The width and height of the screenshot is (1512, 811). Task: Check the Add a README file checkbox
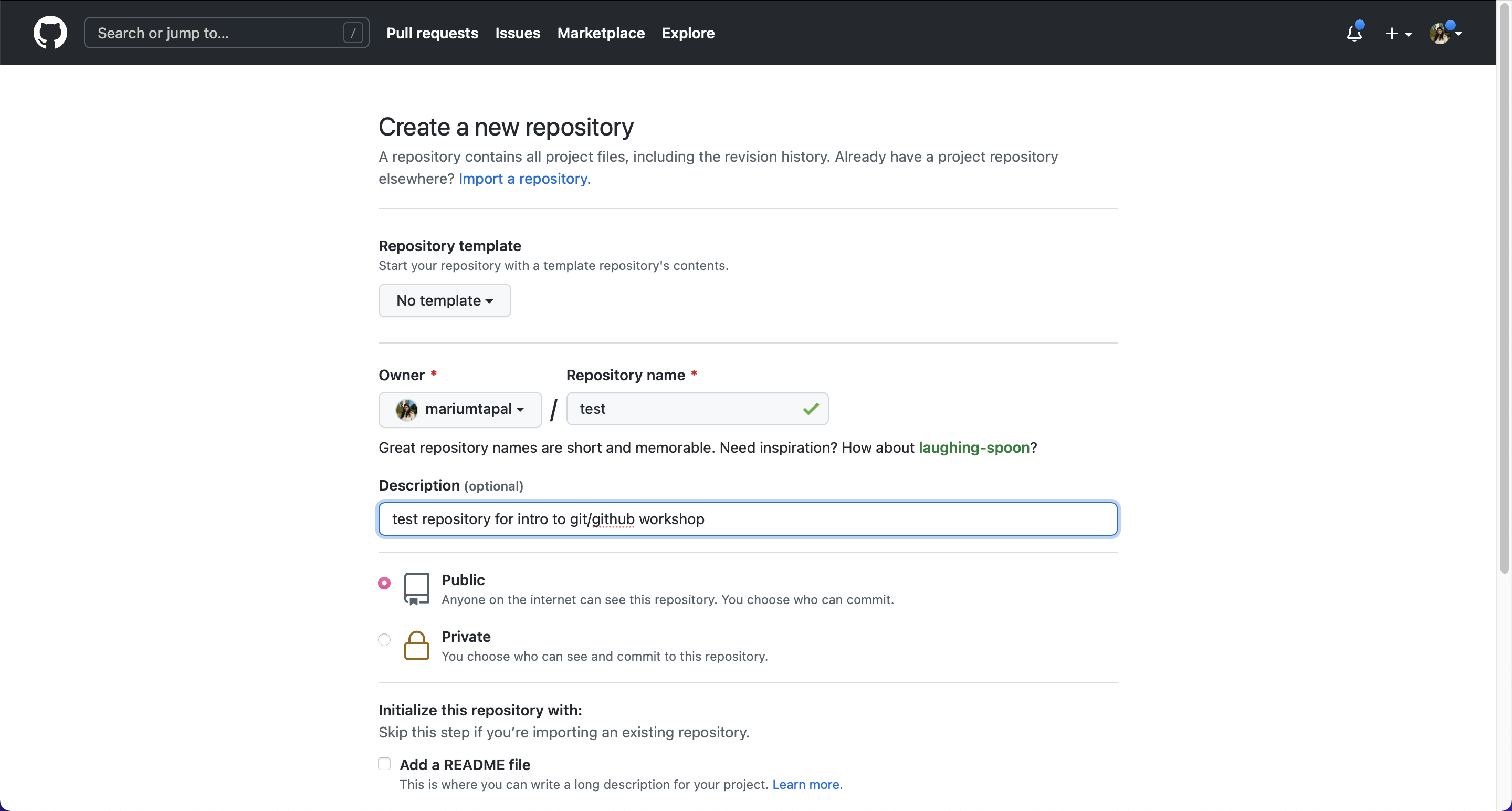(x=384, y=763)
